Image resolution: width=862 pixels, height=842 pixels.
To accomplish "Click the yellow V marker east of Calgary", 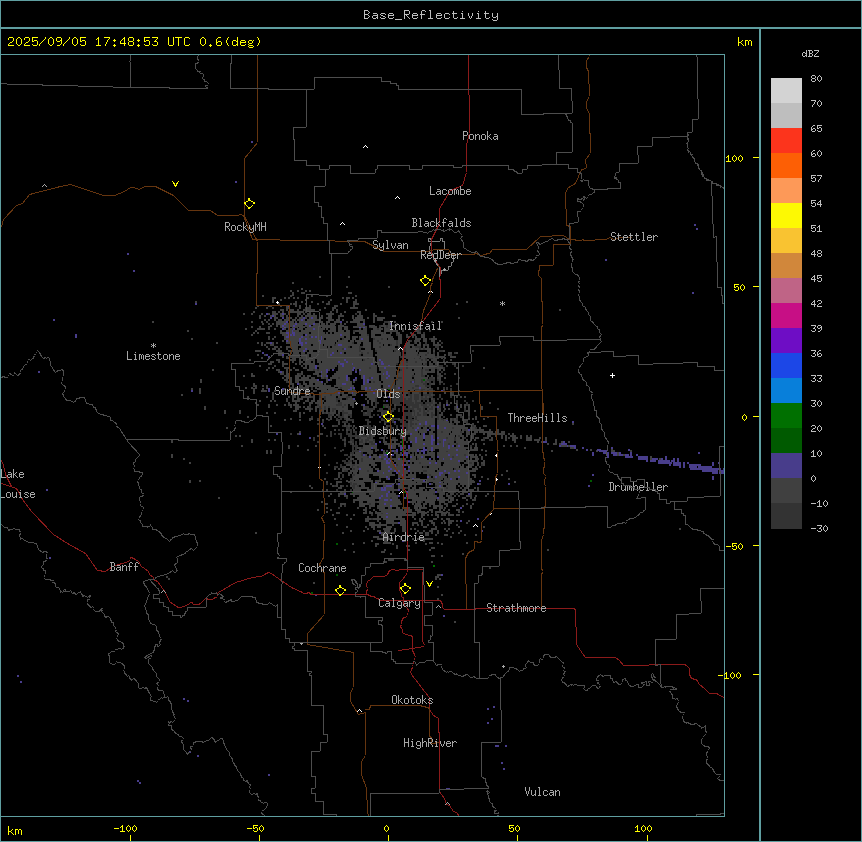I will click(429, 584).
